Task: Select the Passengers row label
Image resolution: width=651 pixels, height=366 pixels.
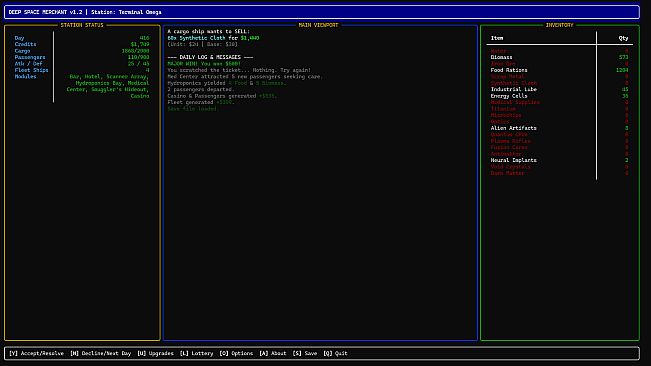Action: coord(30,57)
